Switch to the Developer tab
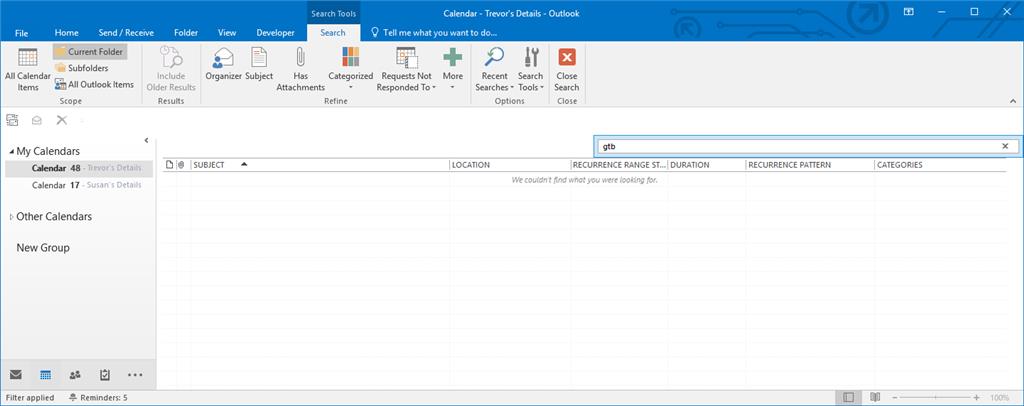The height and width of the screenshot is (406, 1024). point(276,33)
